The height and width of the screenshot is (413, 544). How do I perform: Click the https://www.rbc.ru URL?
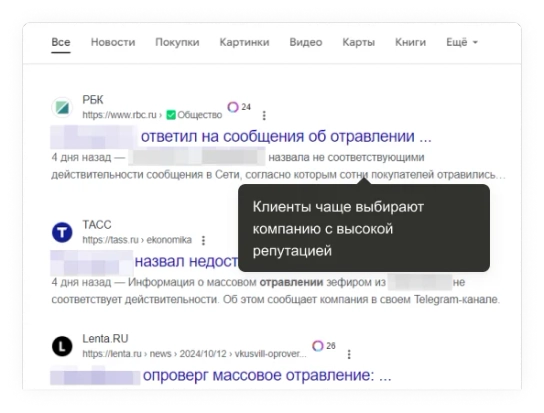point(119,115)
